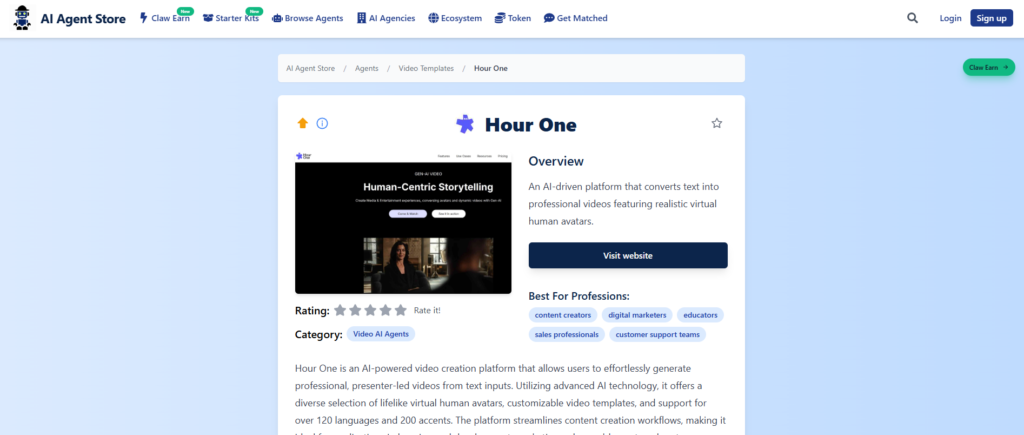Favorite Hour One with the star outline icon
This screenshot has height=435, width=1024.
716,124
